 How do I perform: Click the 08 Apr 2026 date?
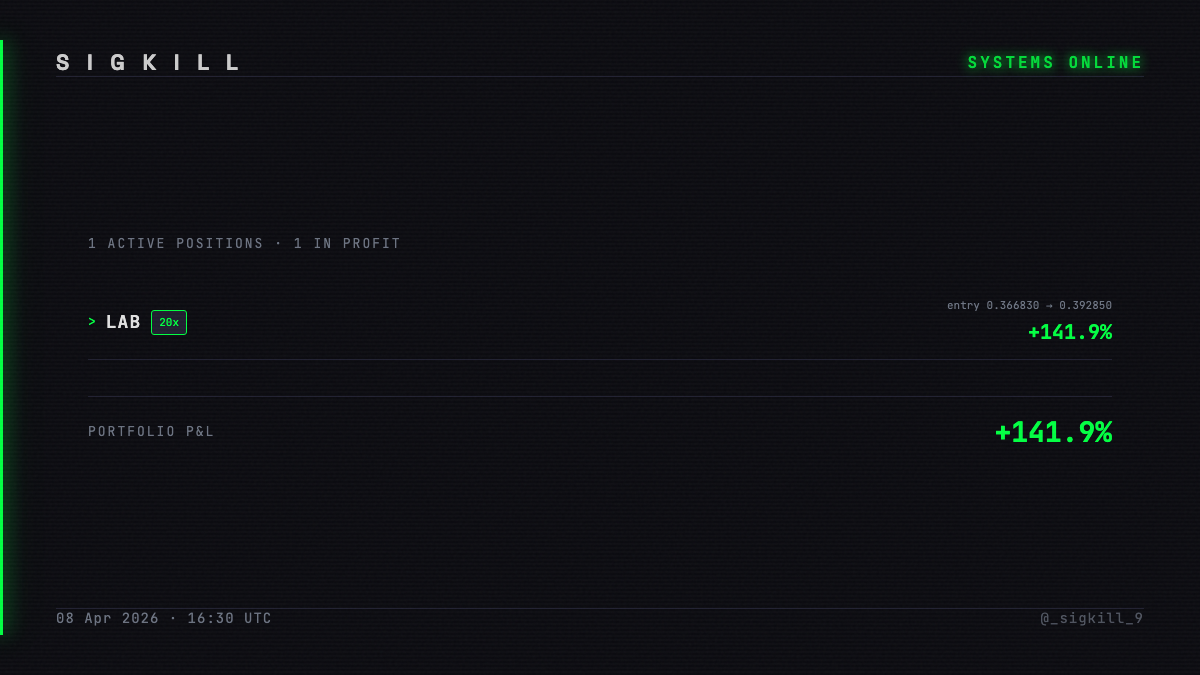[107, 618]
